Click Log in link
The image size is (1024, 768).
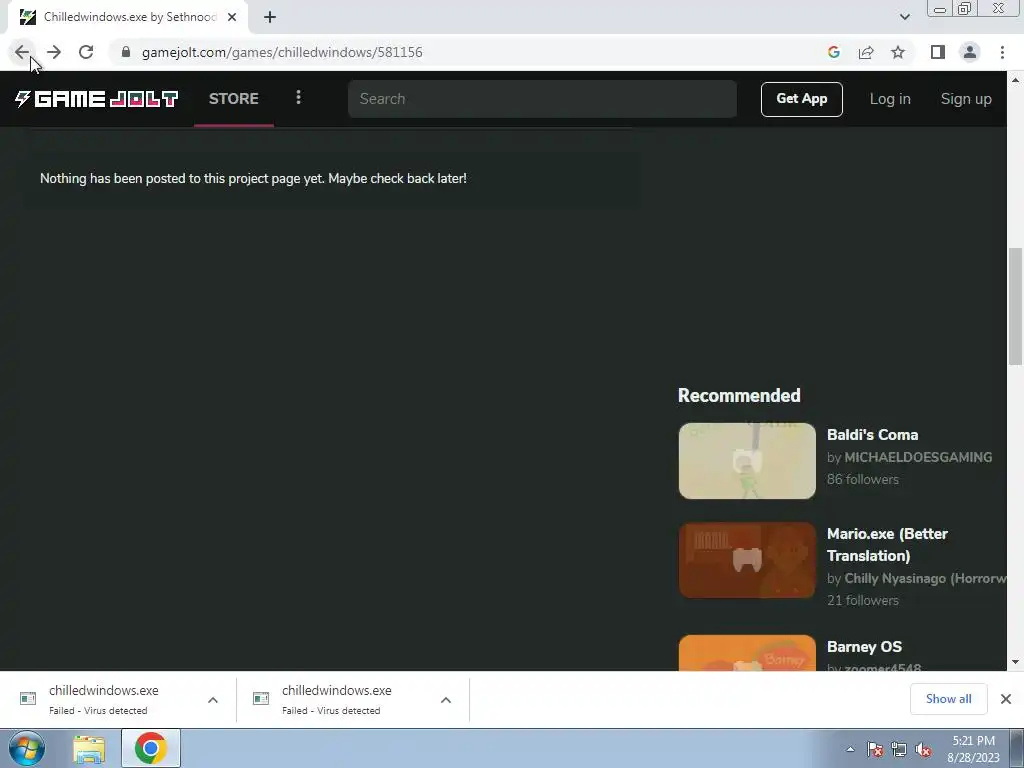(x=889, y=99)
